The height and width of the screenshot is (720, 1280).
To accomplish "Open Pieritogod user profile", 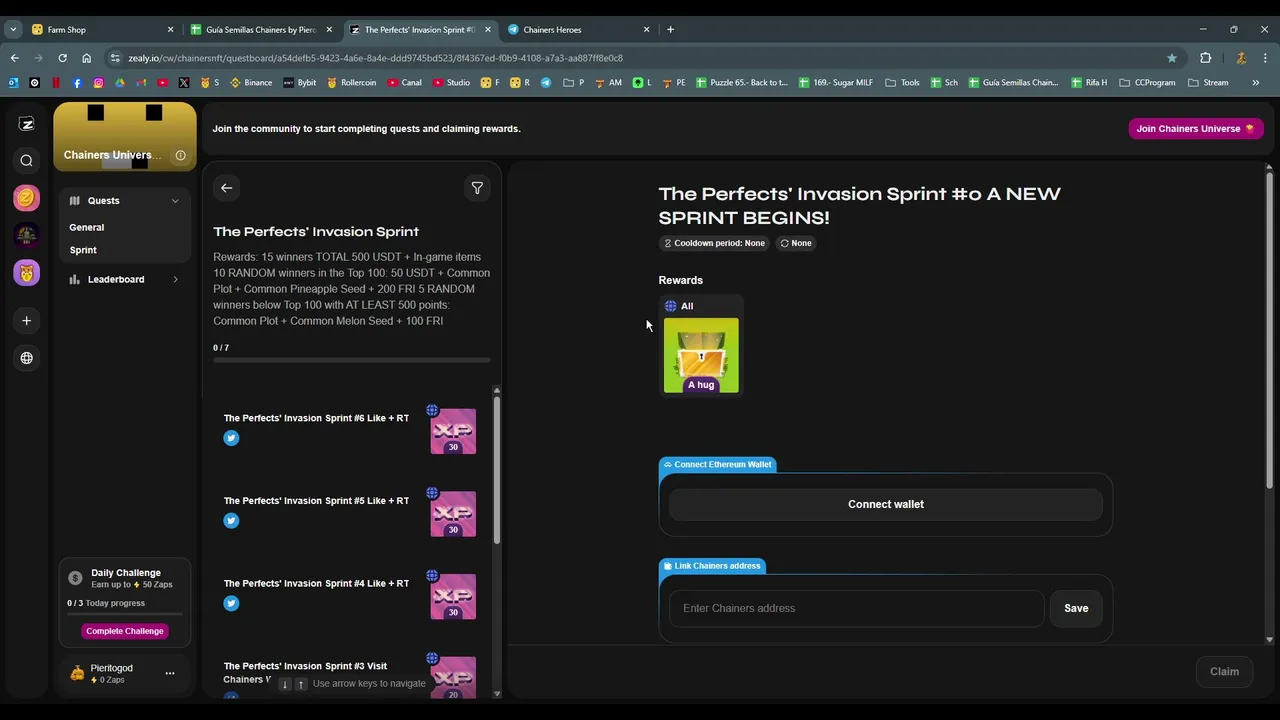I will point(111,674).
